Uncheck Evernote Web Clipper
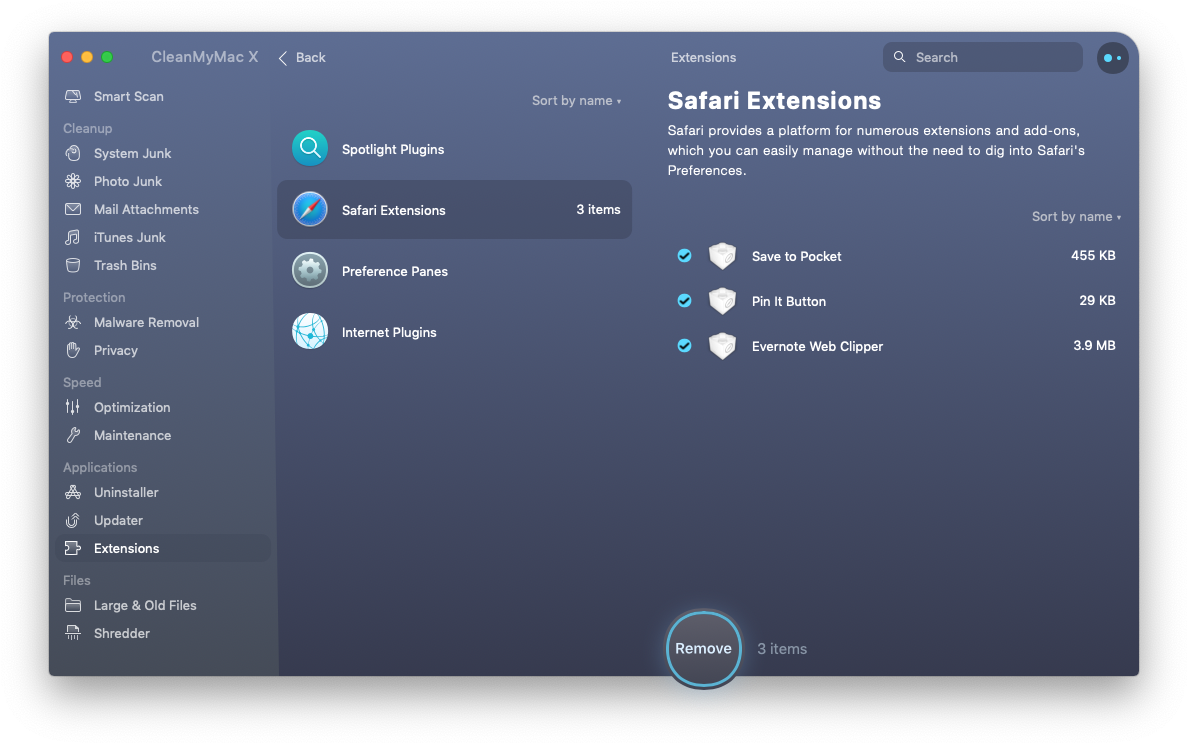 684,346
